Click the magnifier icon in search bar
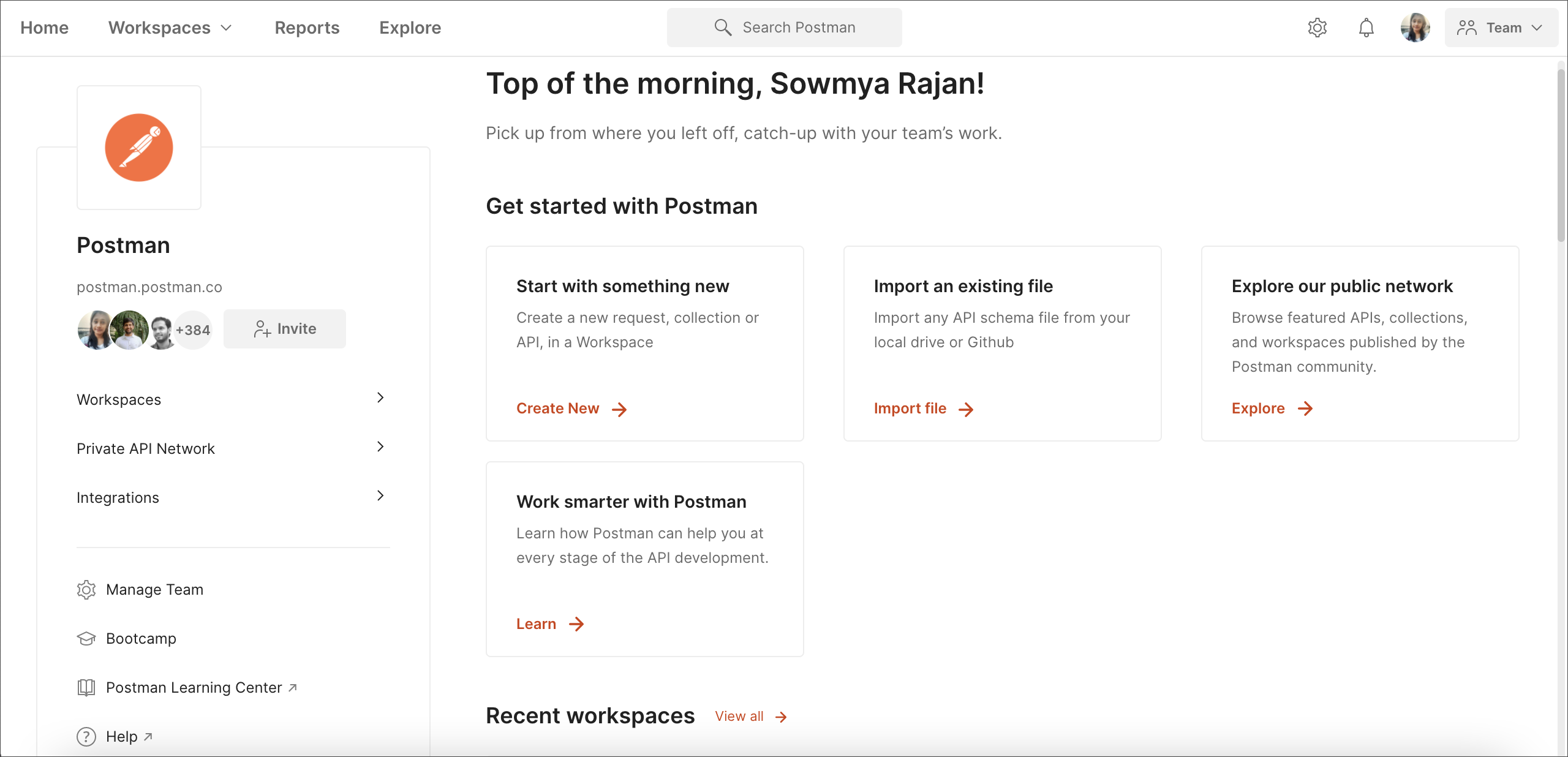 point(723,28)
